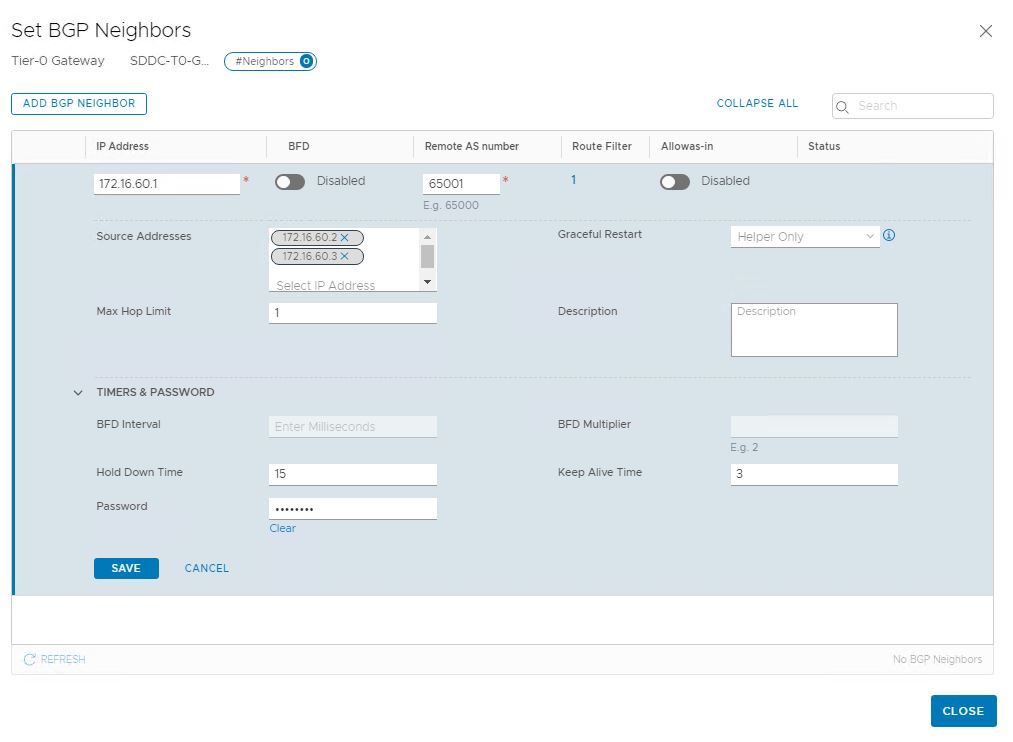Remove the 172.16.60.2 source address chip
1013x742 pixels.
click(x=344, y=238)
